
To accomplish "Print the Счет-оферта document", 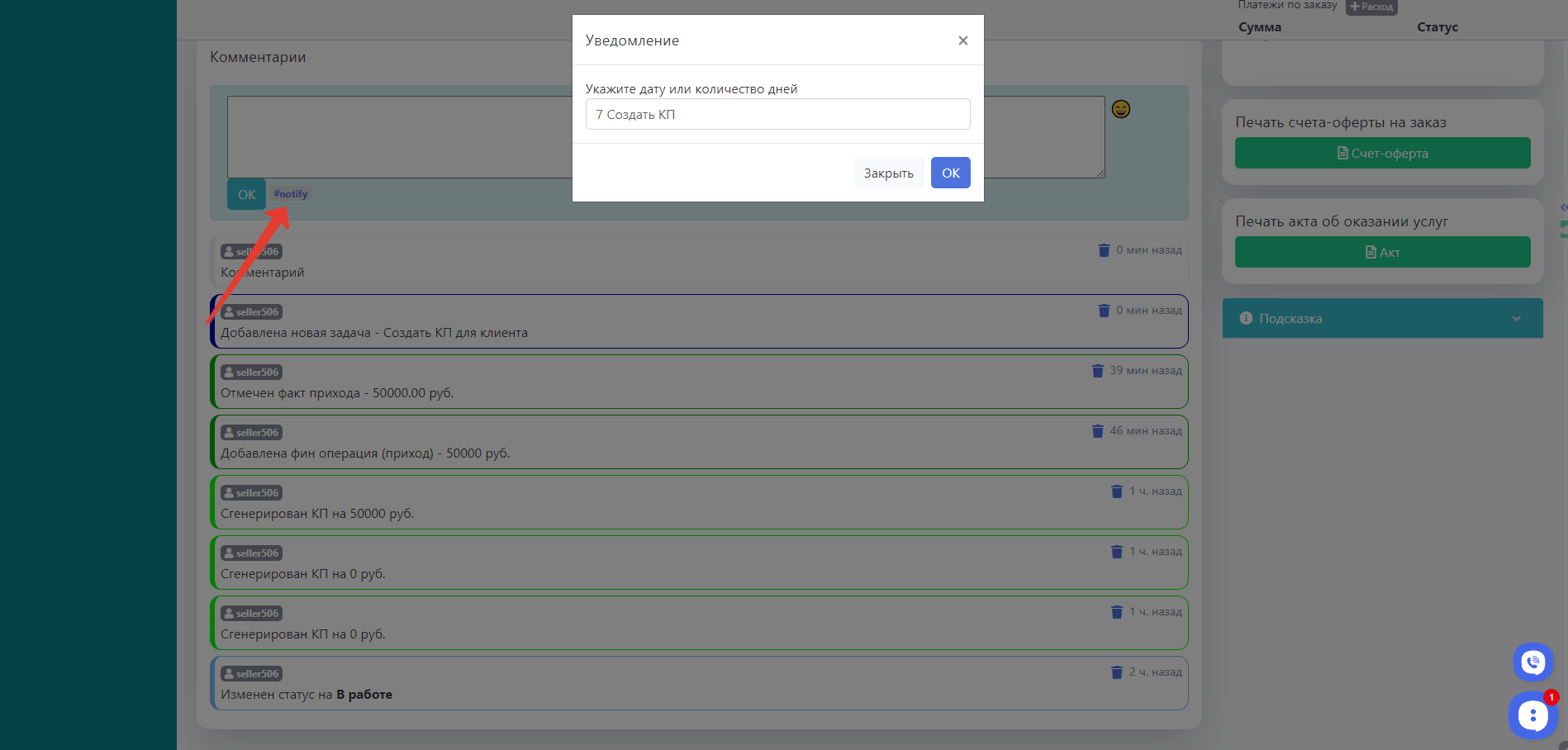I will (1382, 153).
